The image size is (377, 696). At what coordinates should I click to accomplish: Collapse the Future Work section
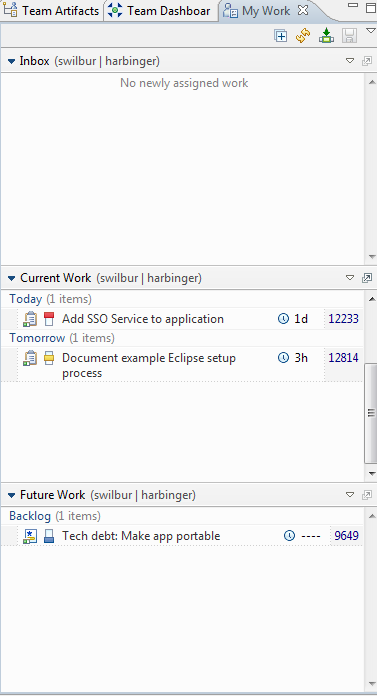(x=11, y=495)
